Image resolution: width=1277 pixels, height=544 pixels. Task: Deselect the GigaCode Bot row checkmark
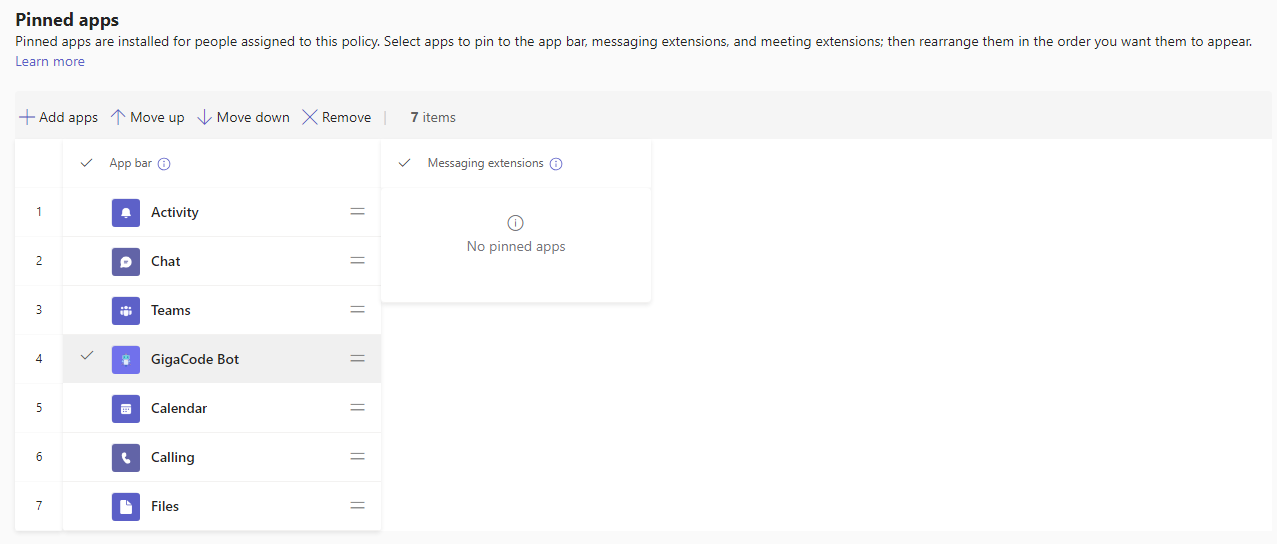(86, 356)
